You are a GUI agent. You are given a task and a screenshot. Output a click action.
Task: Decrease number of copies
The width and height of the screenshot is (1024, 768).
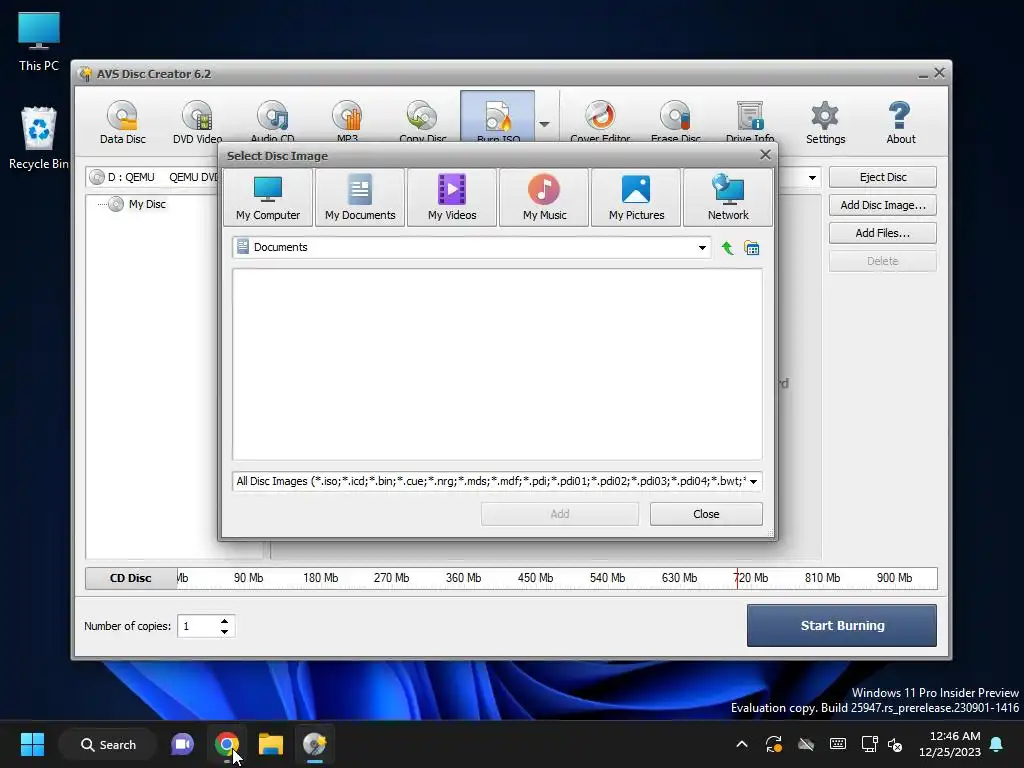225,632
